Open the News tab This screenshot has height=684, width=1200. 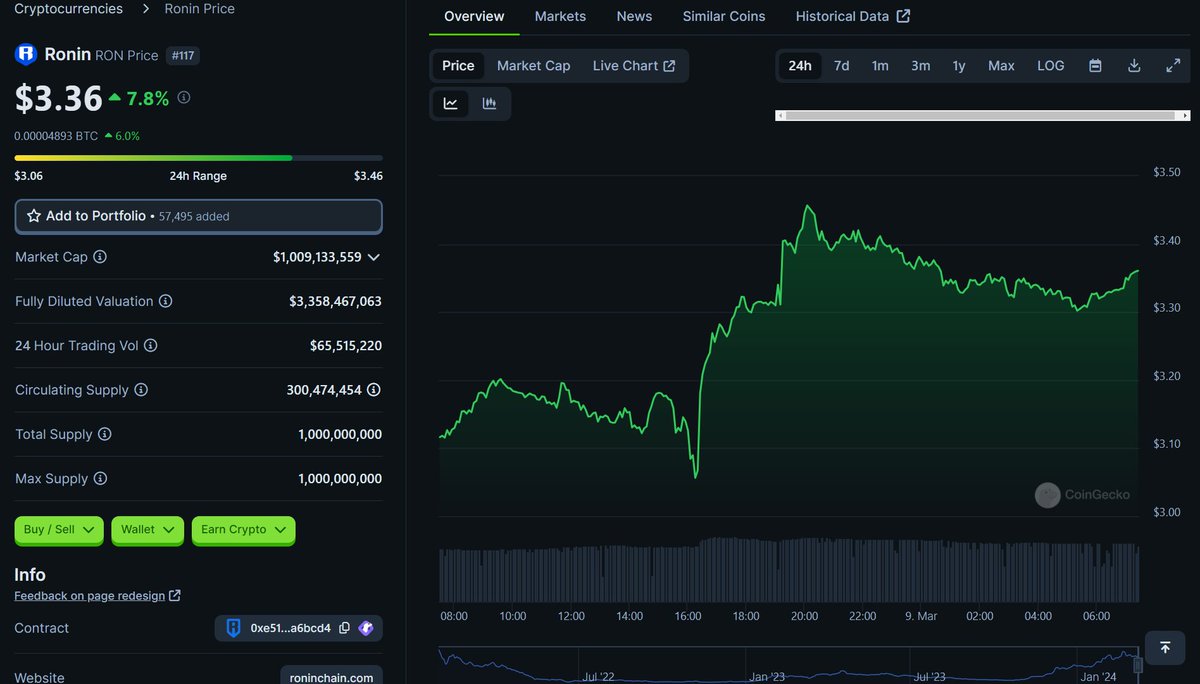click(634, 16)
